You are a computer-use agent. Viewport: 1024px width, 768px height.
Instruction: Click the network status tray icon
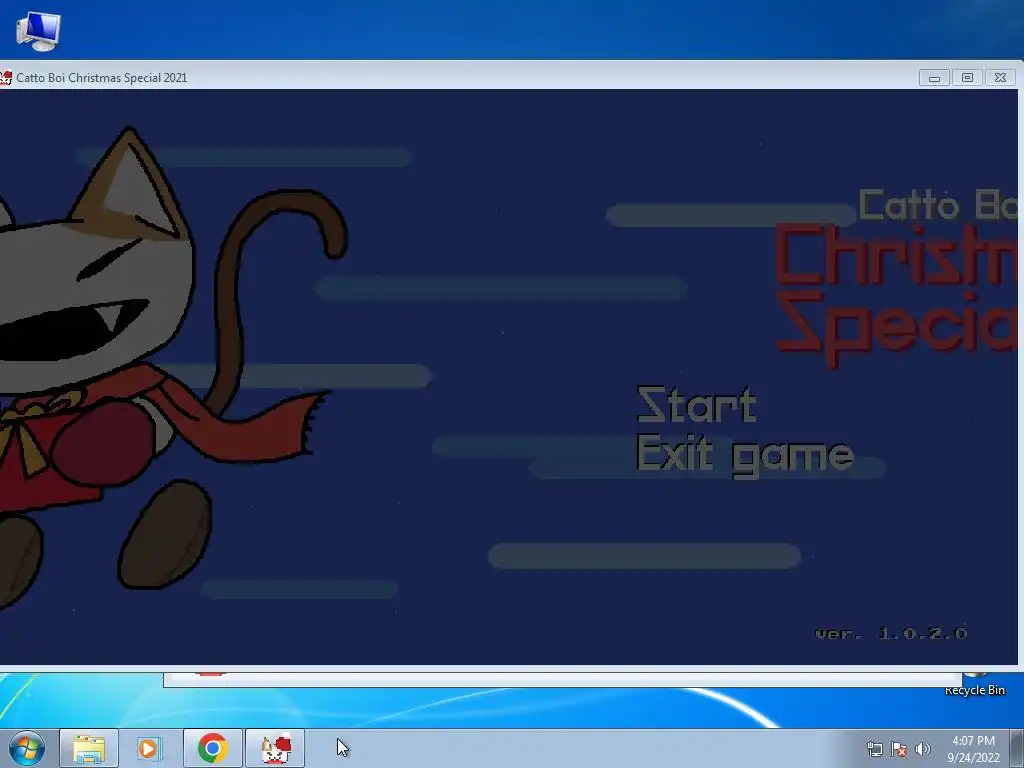pyautogui.click(x=874, y=749)
